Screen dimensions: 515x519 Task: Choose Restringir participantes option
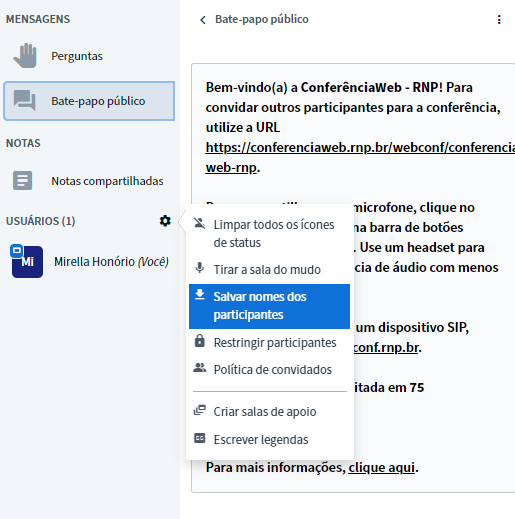269,343
